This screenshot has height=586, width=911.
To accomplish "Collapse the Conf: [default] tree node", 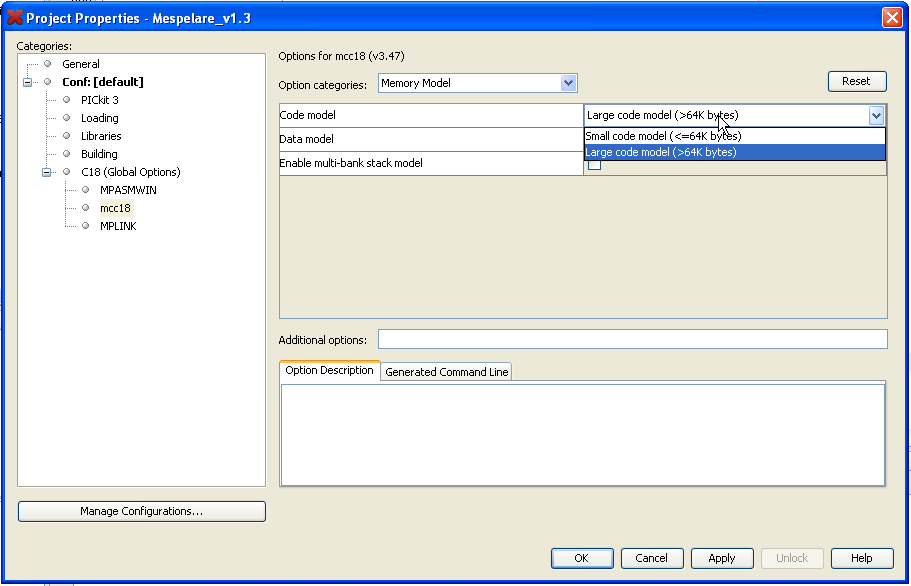I will [28, 82].
